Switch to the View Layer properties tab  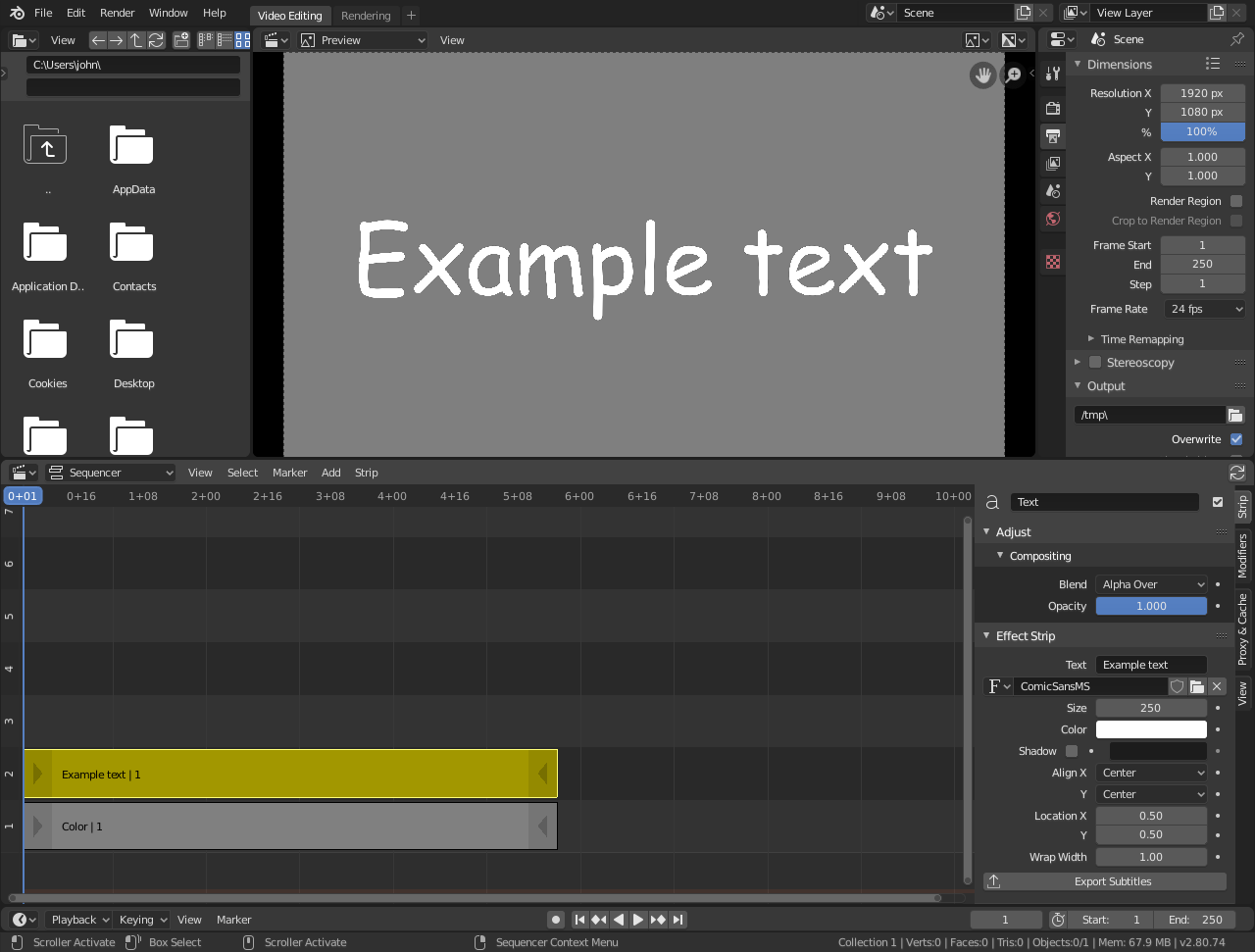1052,163
